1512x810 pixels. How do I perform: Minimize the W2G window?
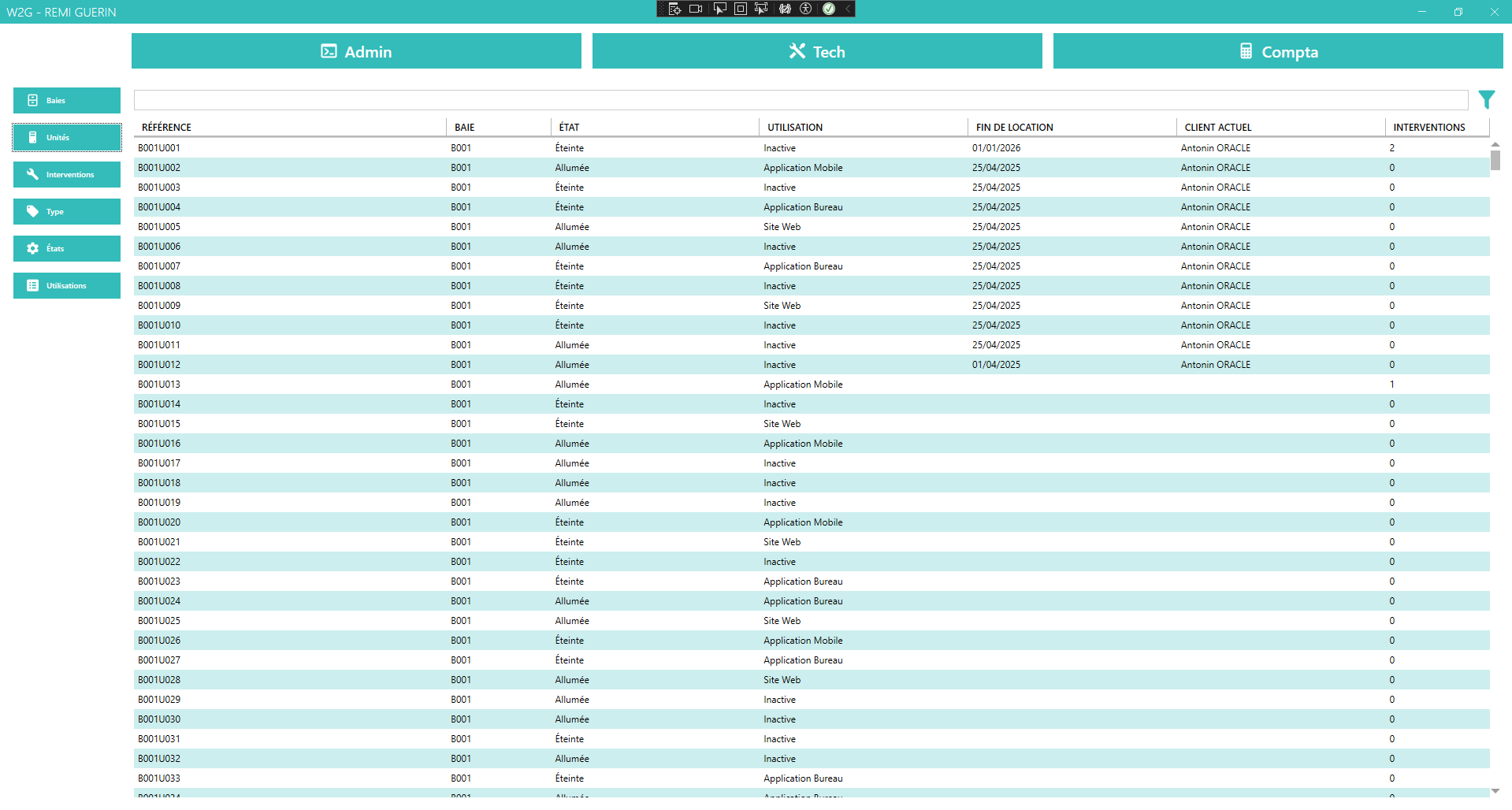click(x=1422, y=12)
